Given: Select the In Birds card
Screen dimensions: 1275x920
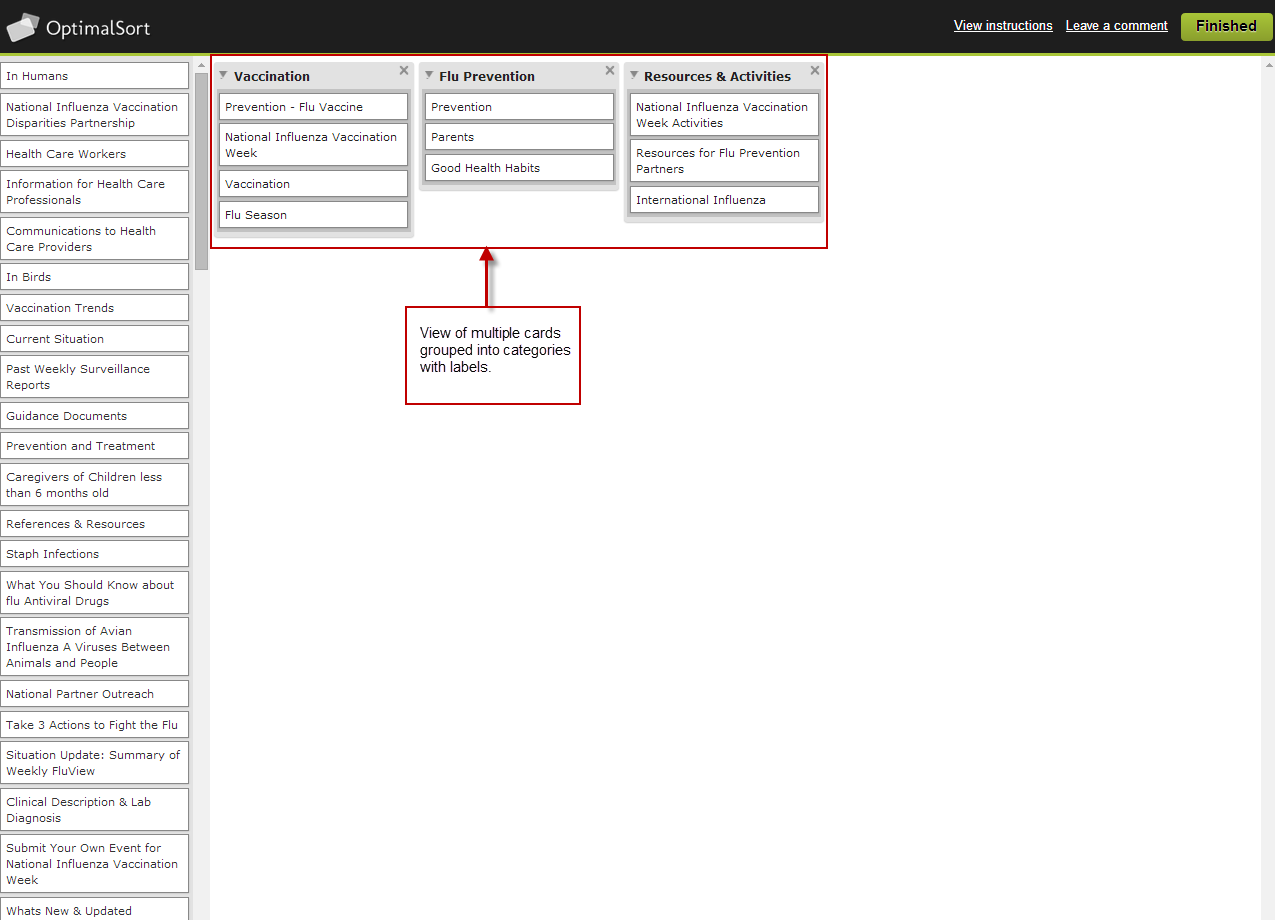Looking at the screenshot, I should [x=94, y=277].
